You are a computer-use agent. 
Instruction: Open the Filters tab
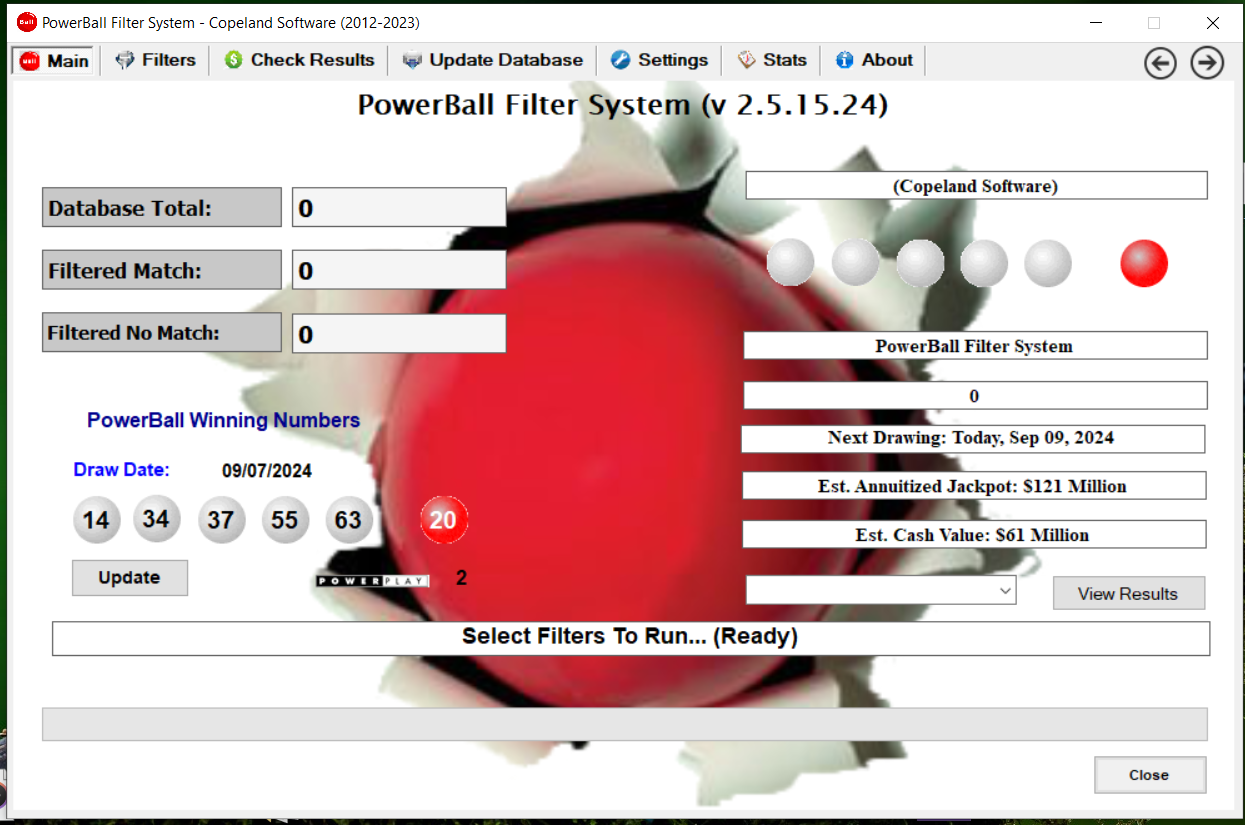156,60
